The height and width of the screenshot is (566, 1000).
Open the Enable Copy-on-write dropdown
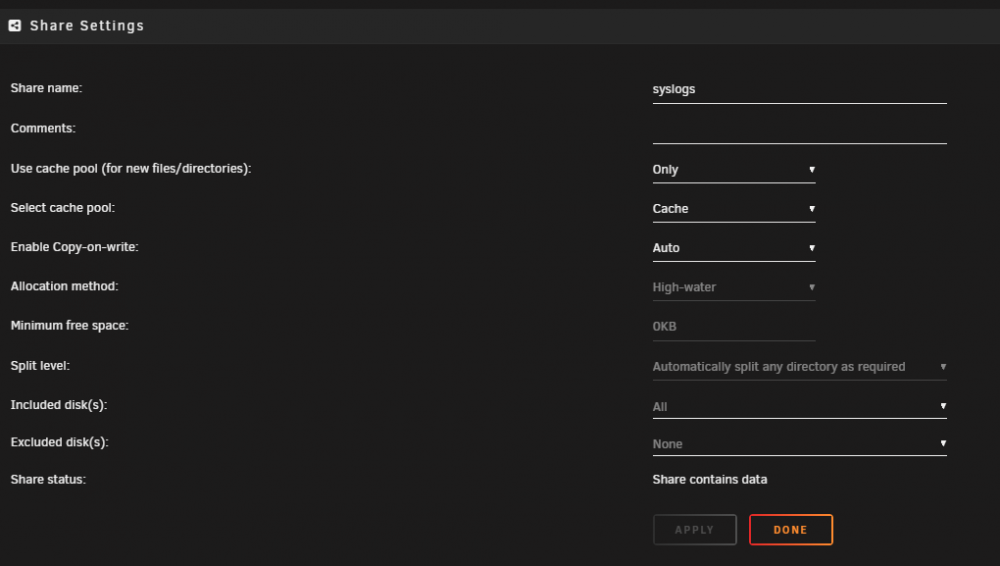click(733, 248)
